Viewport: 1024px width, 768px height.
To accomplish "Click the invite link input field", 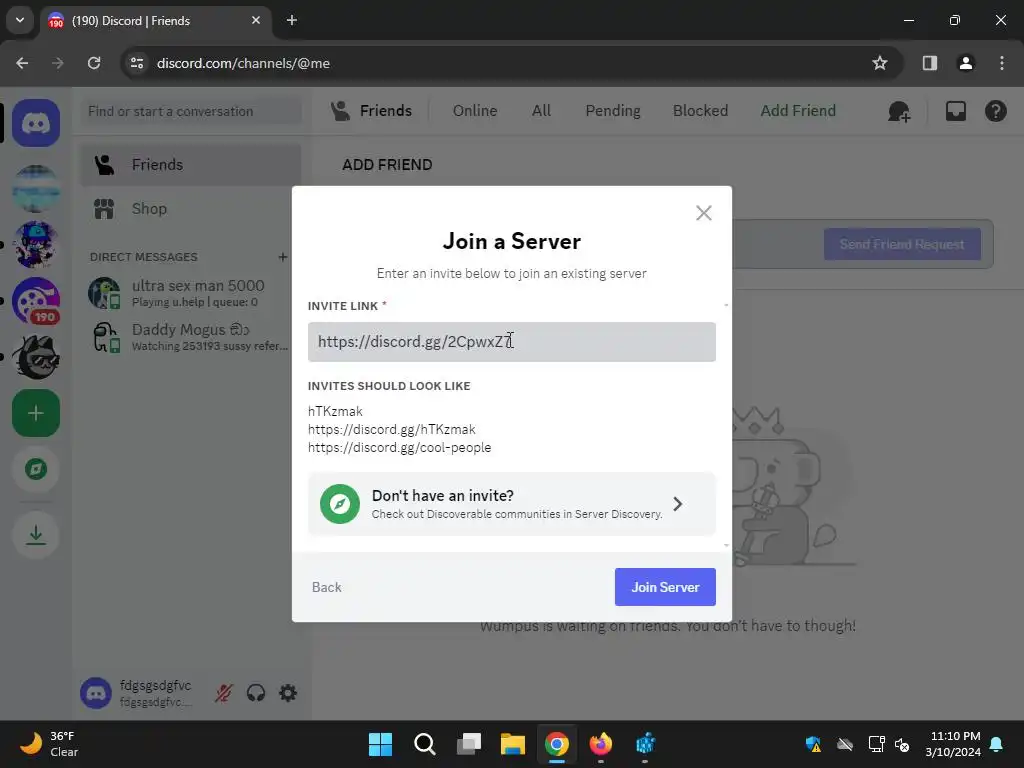I will click(x=511, y=342).
